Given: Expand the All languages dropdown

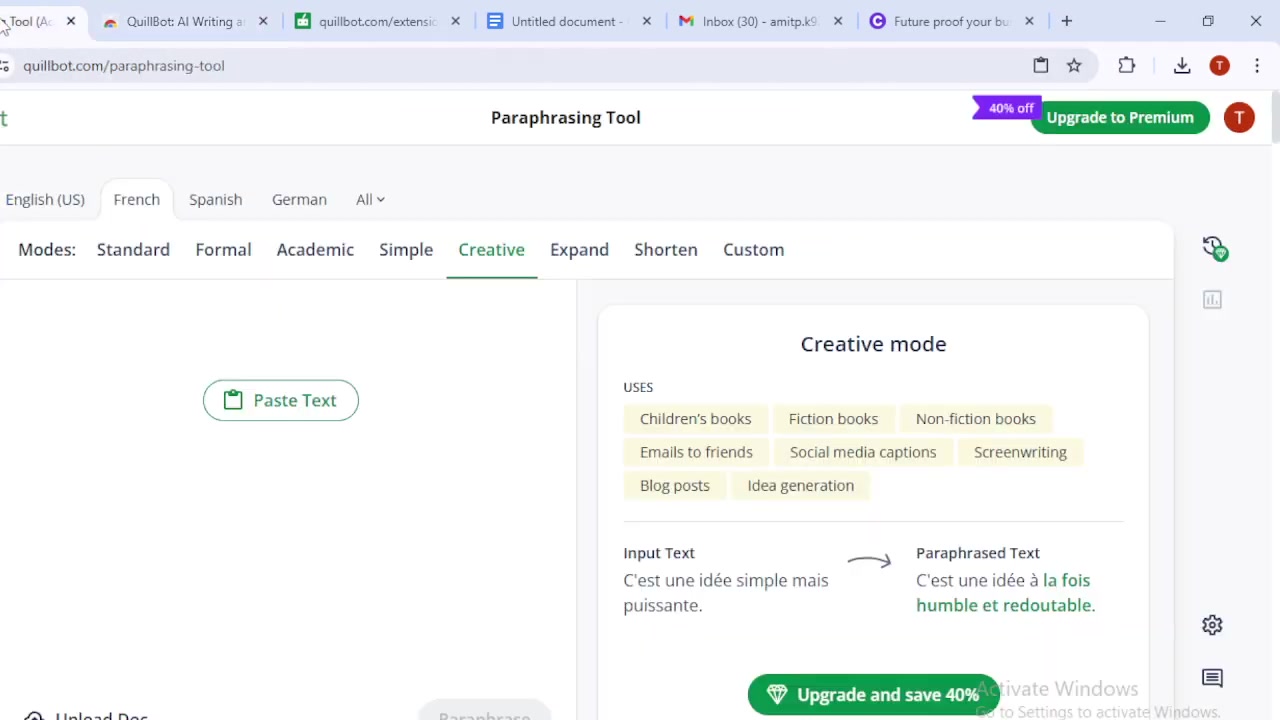Looking at the screenshot, I should pos(370,199).
